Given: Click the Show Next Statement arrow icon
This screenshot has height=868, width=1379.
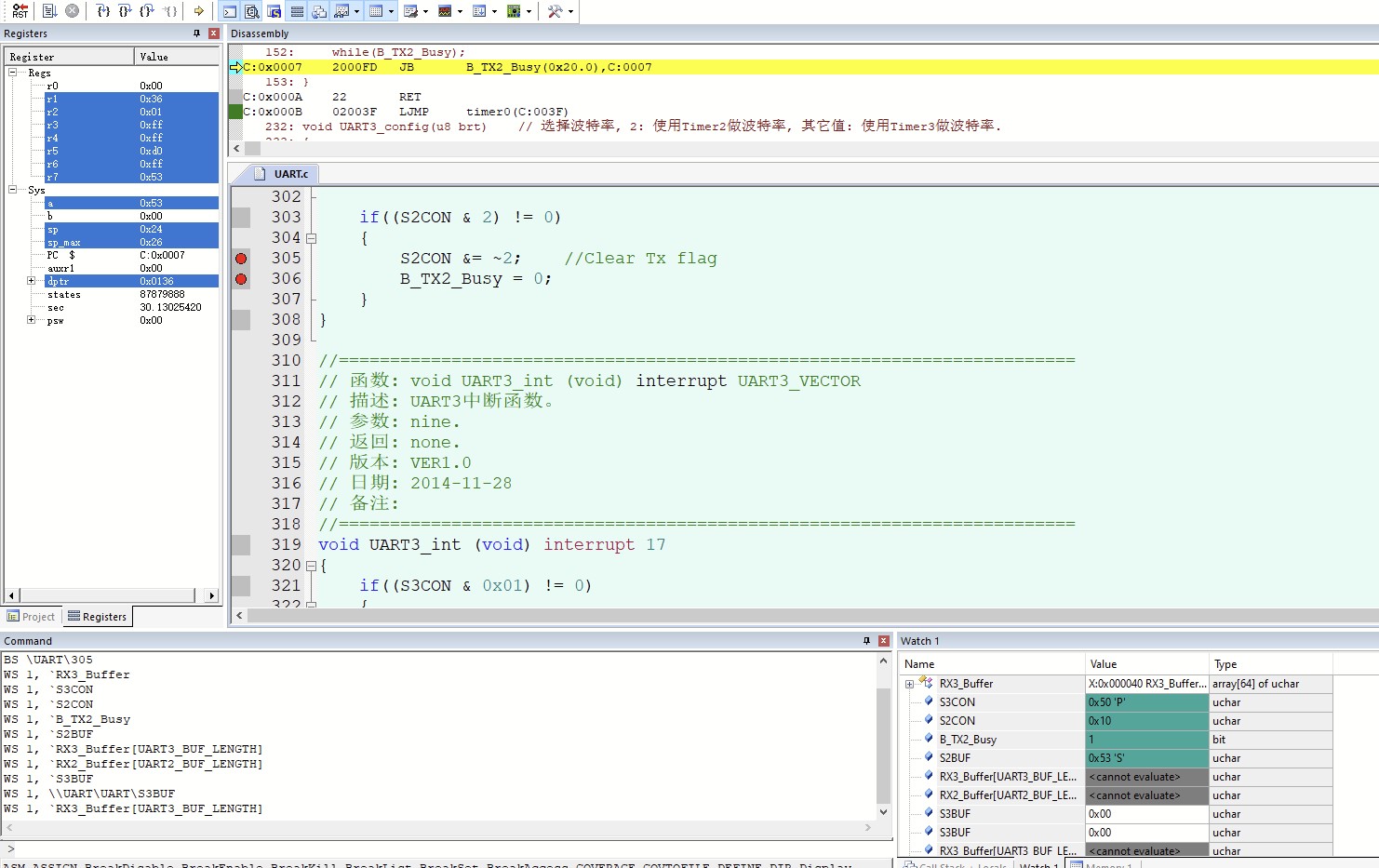Looking at the screenshot, I should [198, 11].
